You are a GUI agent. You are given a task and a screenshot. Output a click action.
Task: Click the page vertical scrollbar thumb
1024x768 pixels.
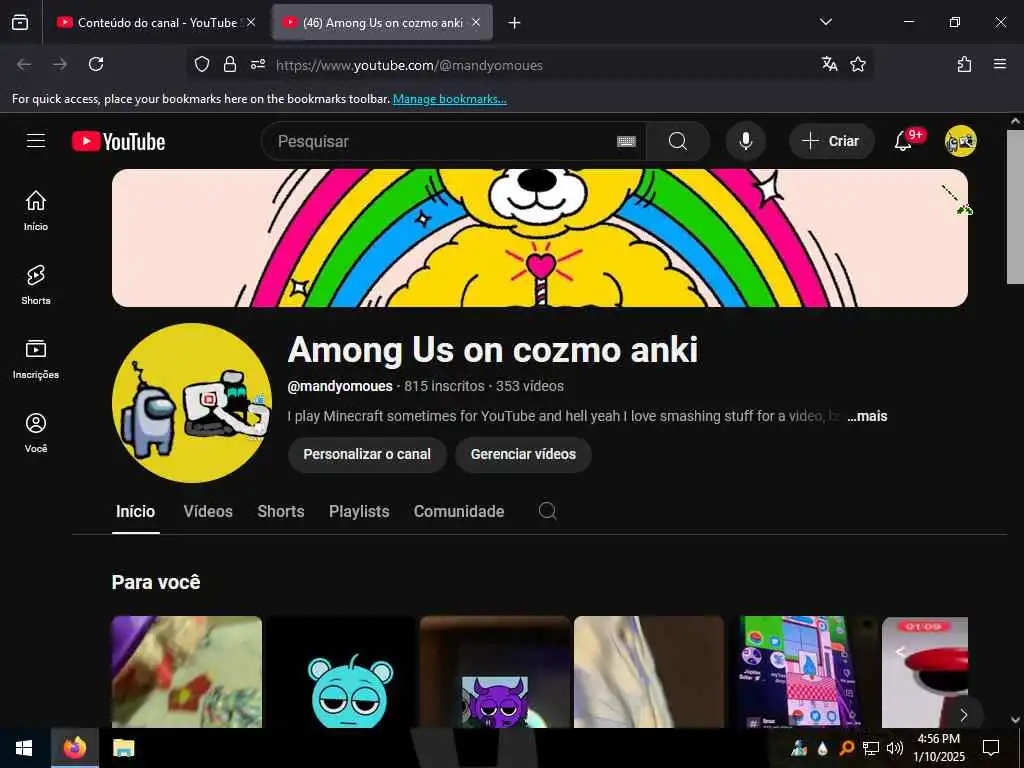pyautogui.click(x=1015, y=206)
